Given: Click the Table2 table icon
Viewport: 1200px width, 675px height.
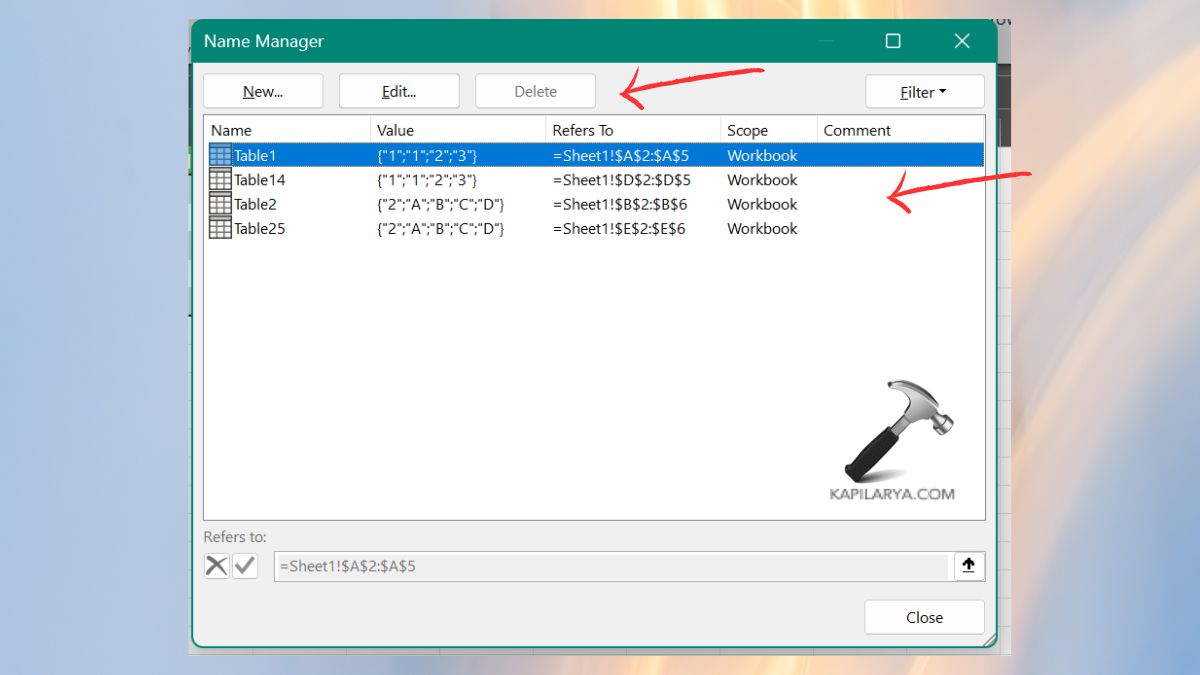Looking at the screenshot, I should point(220,204).
